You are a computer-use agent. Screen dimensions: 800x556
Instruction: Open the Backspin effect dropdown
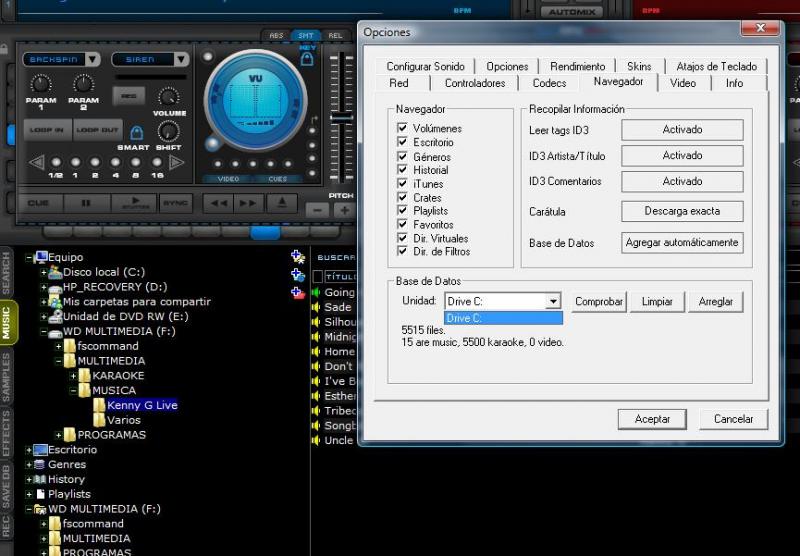tap(92, 60)
